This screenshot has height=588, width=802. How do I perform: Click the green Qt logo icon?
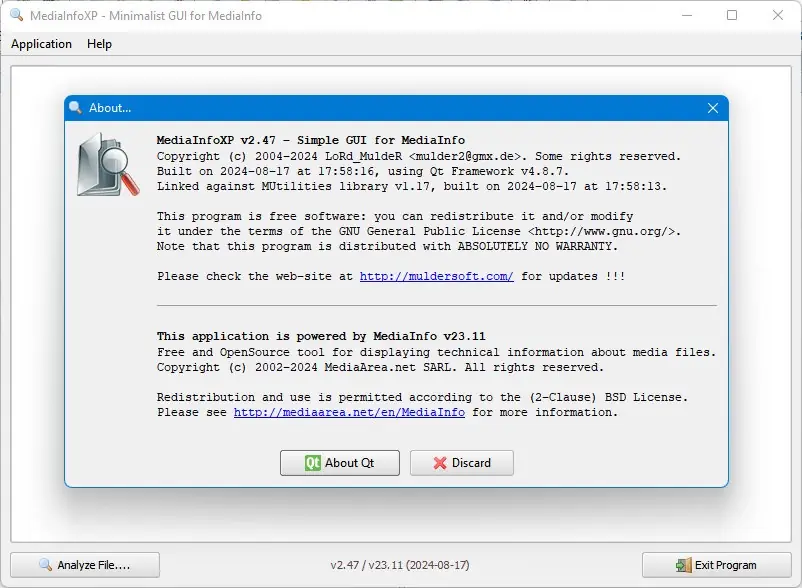coord(313,463)
